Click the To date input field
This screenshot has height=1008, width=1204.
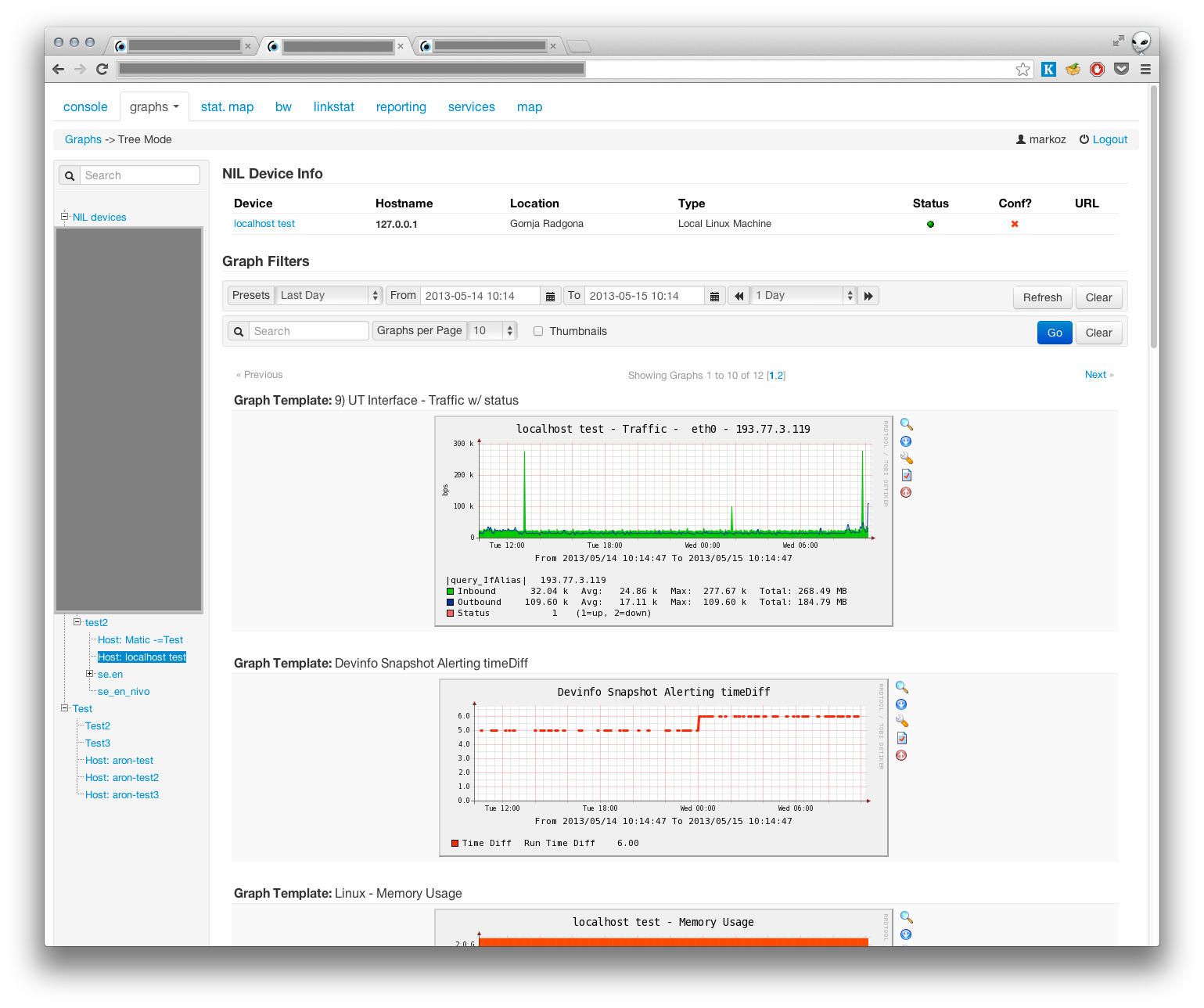click(645, 296)
